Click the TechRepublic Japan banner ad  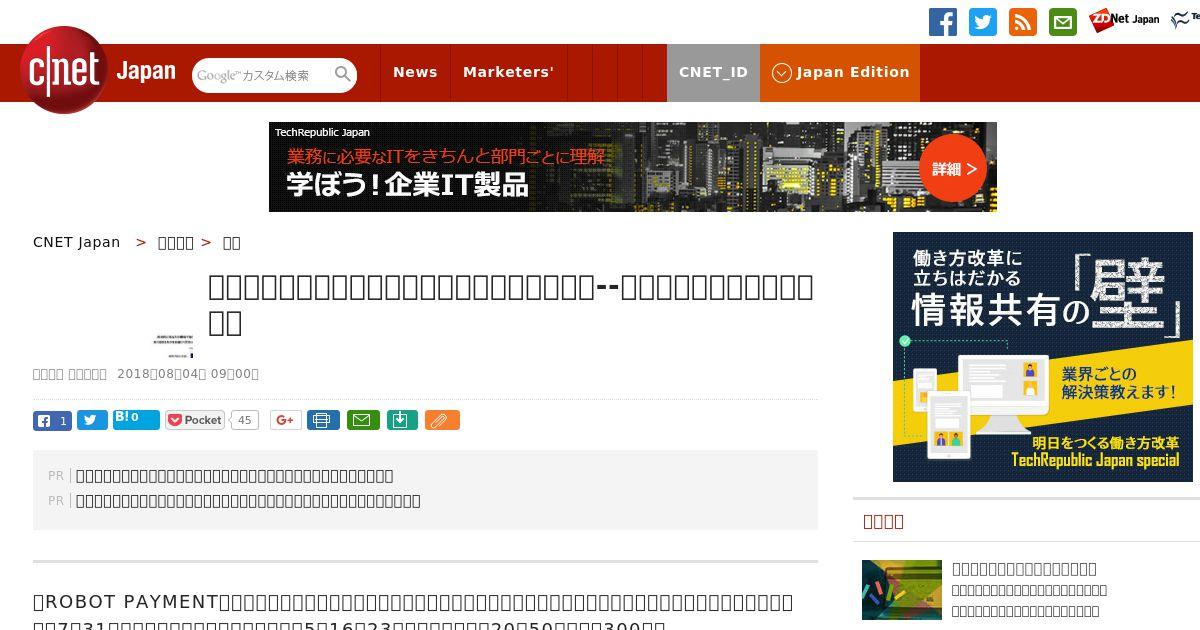pos(633,167)
